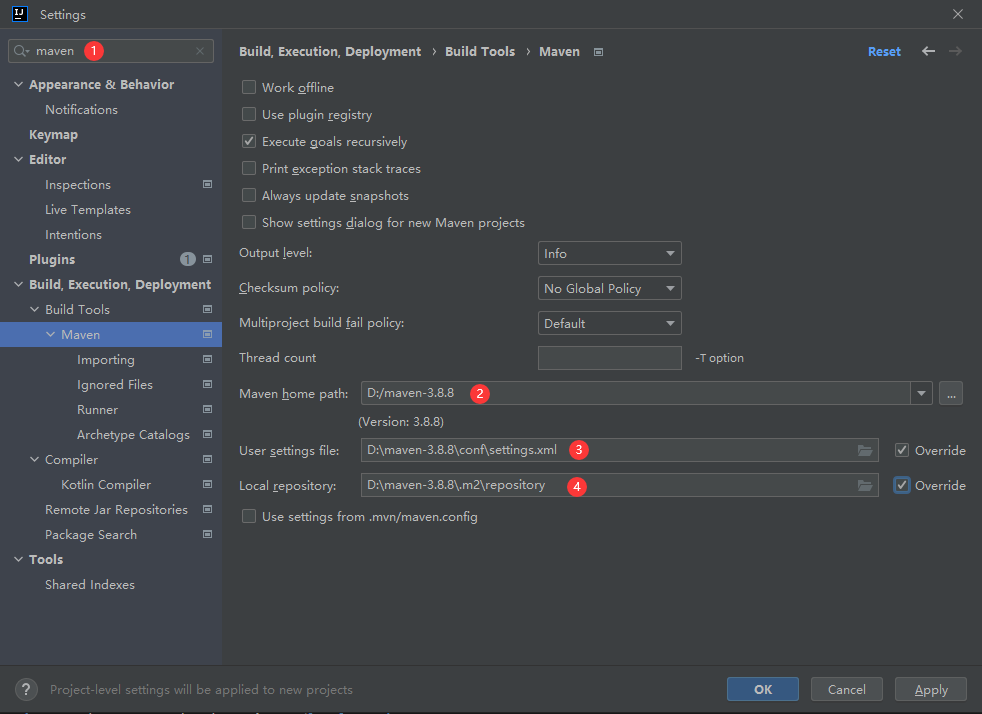Collapse Build, Execution, Deployment section
The height and width of the screenshot is (714, 982).
pos(18,284)
